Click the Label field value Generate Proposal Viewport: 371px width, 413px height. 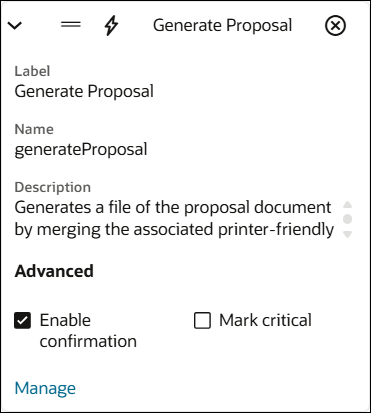click(84, 91)
